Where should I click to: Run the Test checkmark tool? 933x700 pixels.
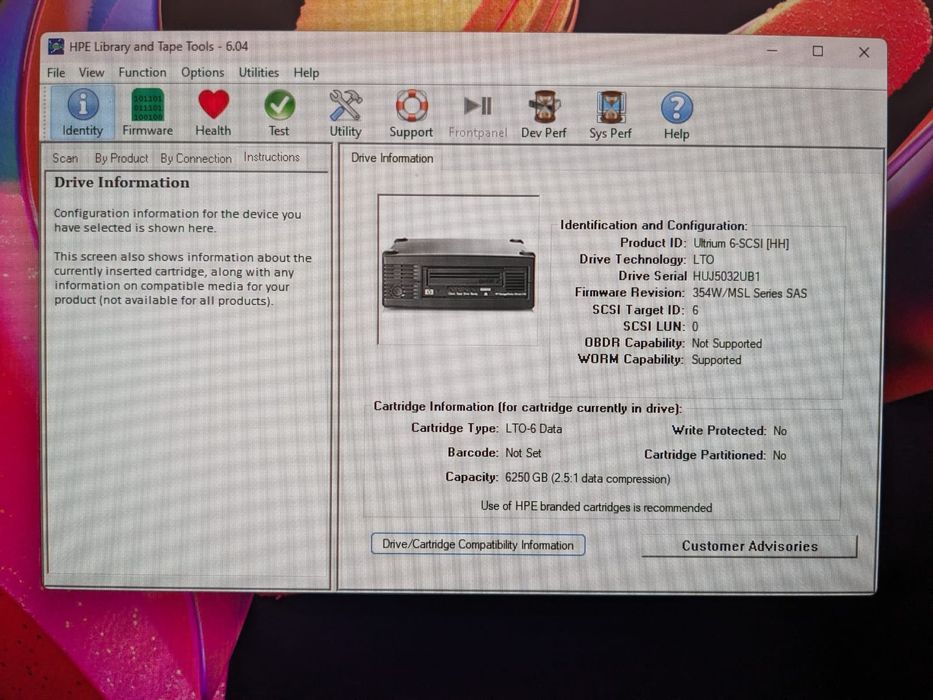[279, 113]
